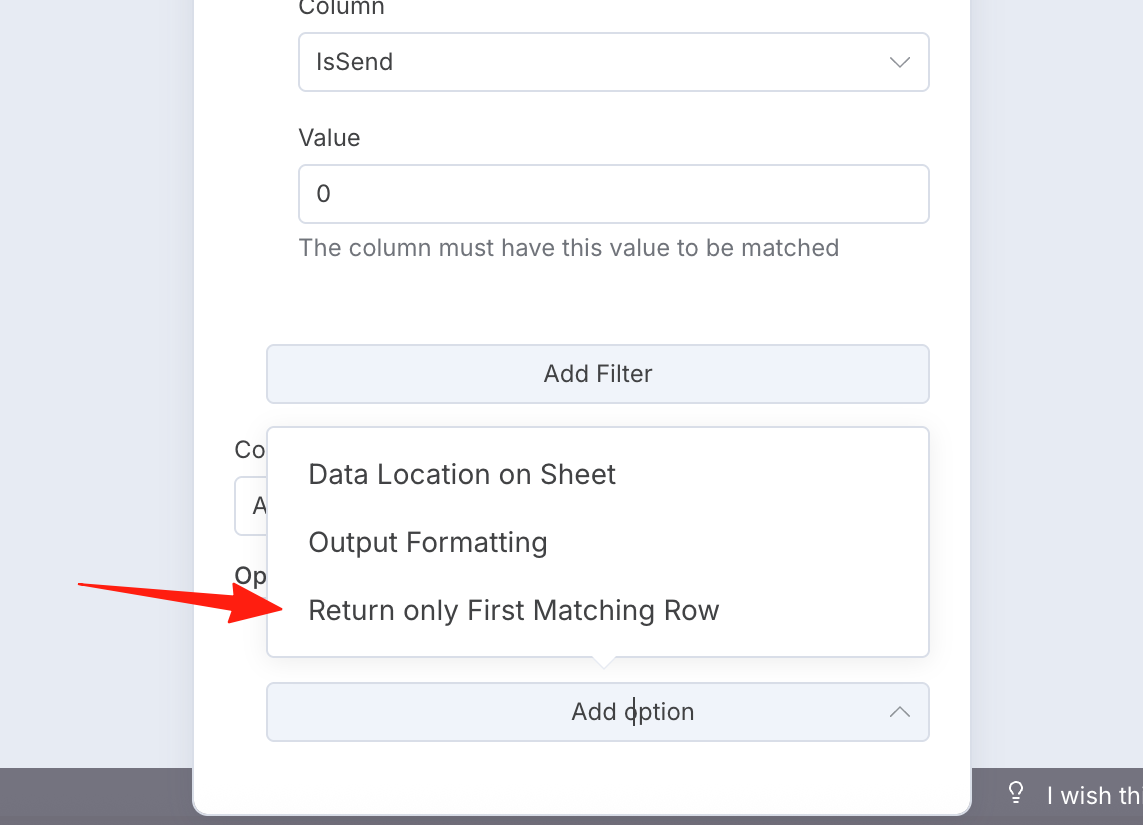Click the up chevron on Add option
Viewport: 1144px width, 826px height.
[900, 712]
